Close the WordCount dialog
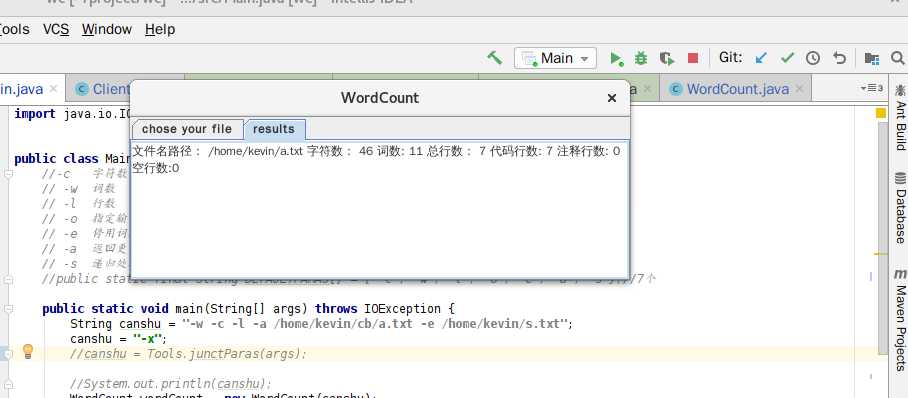This screenshot has width=908, height=398. click(x=612, y=98)
